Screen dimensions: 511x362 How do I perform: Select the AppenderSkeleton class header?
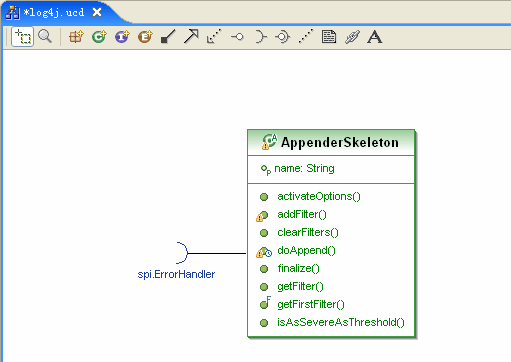coord(331,143)
